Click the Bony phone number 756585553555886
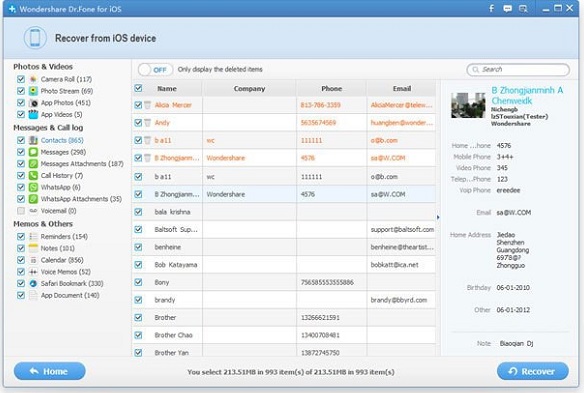 327,282
